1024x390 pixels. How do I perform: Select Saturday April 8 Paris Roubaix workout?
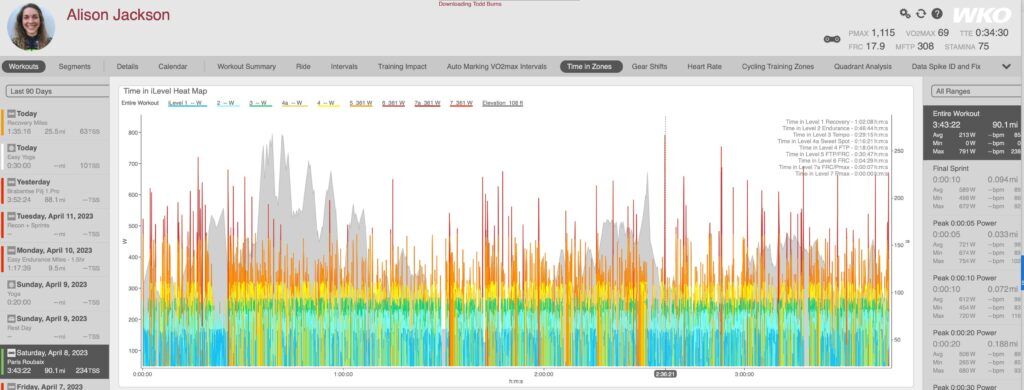pos(55,362)
